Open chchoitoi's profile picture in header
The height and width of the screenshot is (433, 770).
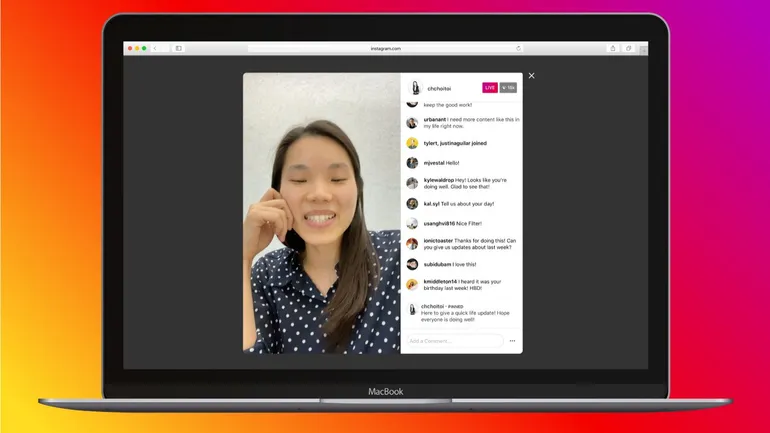(x=415, y=88)
